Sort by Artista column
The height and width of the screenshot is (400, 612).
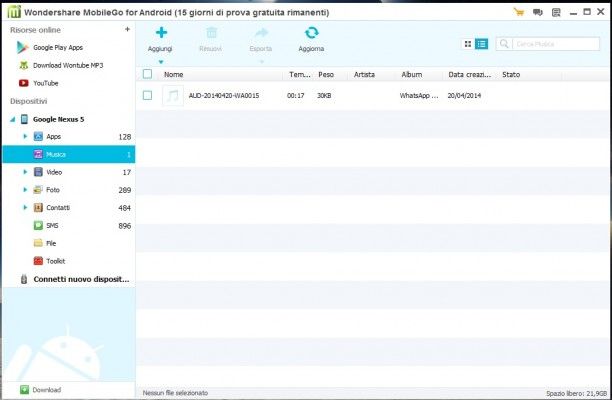364,75
